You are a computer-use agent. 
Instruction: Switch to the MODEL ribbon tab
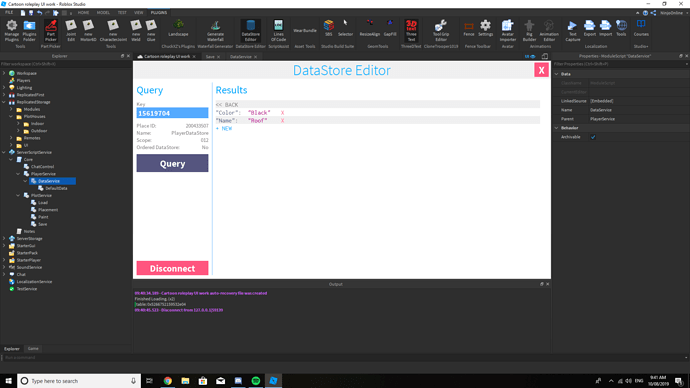click(x=103, y=13)
